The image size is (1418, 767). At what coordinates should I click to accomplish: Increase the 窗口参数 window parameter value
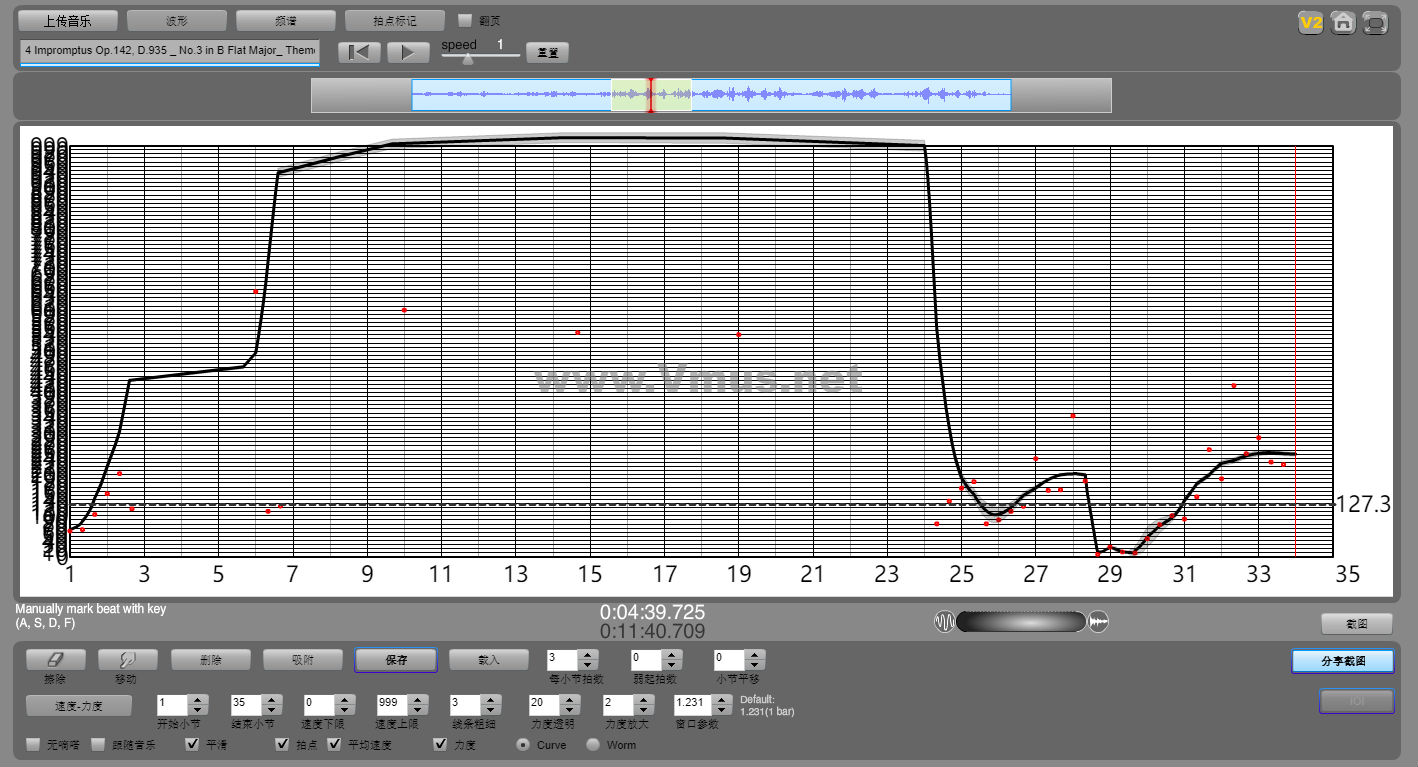click(715, 699)
